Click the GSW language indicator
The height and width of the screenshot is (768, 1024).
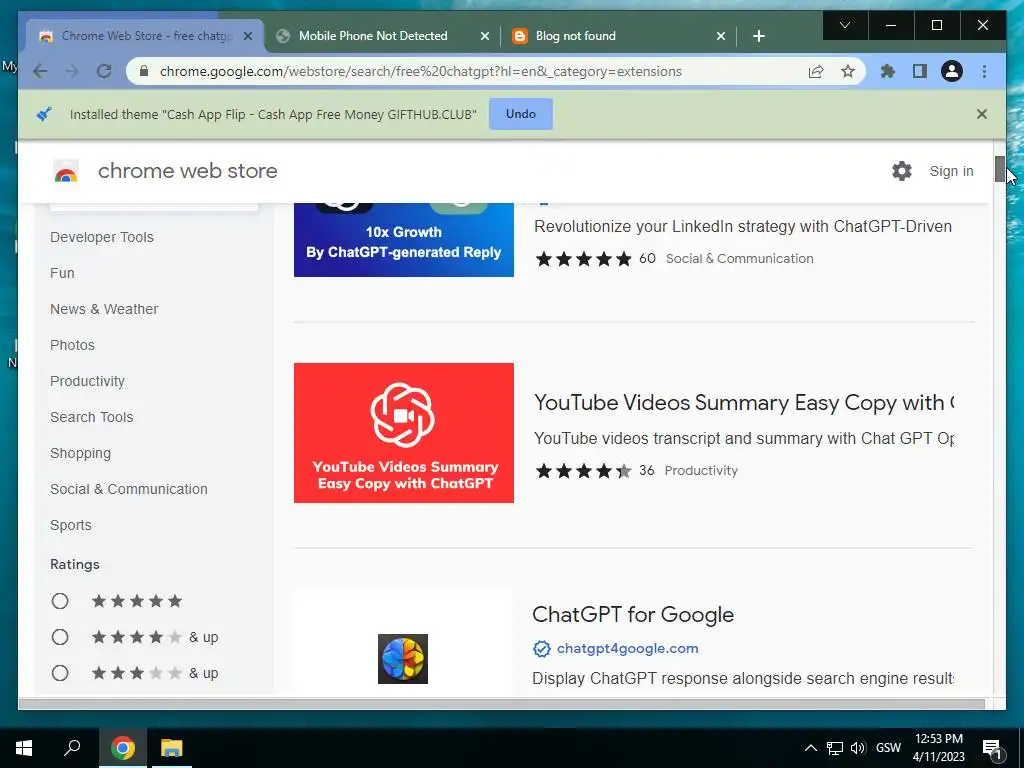[888, 748]
